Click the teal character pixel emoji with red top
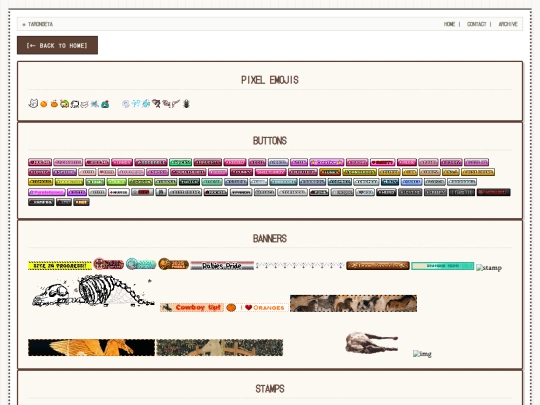 coord(105,104)
